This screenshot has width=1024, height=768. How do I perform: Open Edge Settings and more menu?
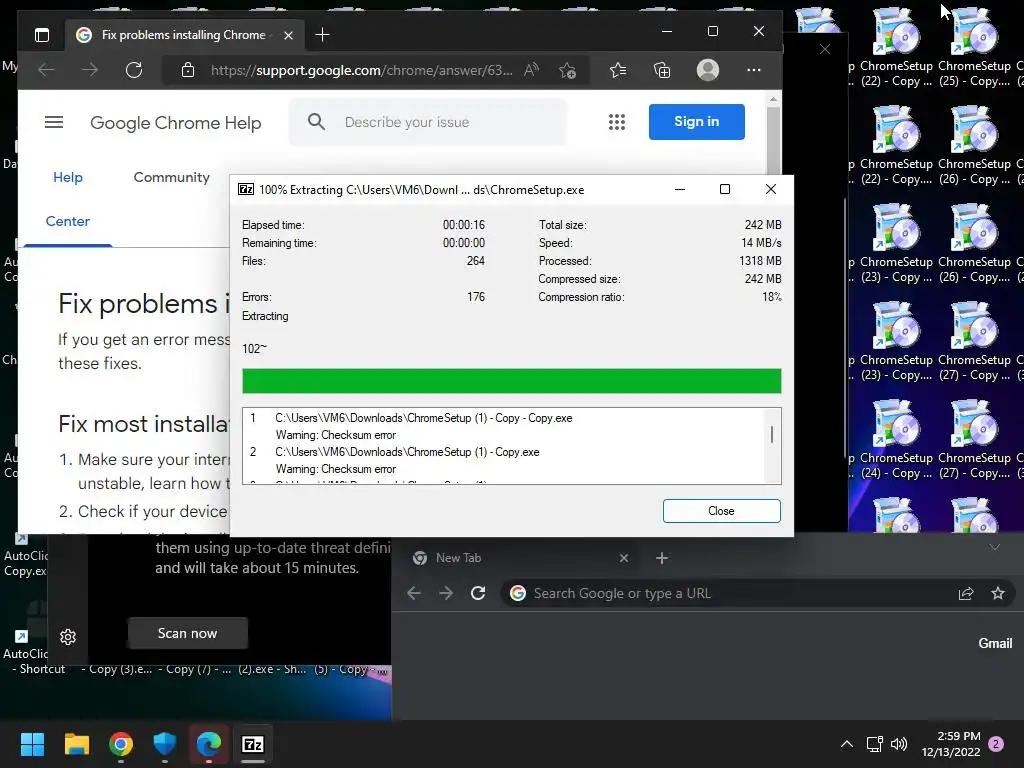point(754,70)
